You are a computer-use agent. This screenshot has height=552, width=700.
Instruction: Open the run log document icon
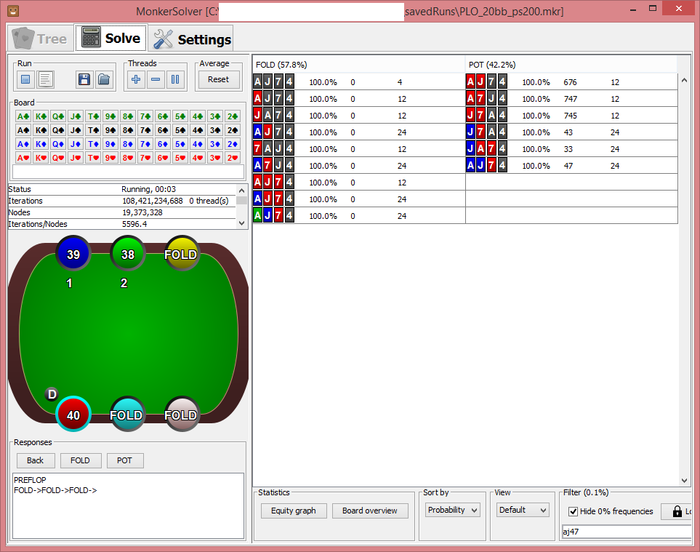click(45, 79)
